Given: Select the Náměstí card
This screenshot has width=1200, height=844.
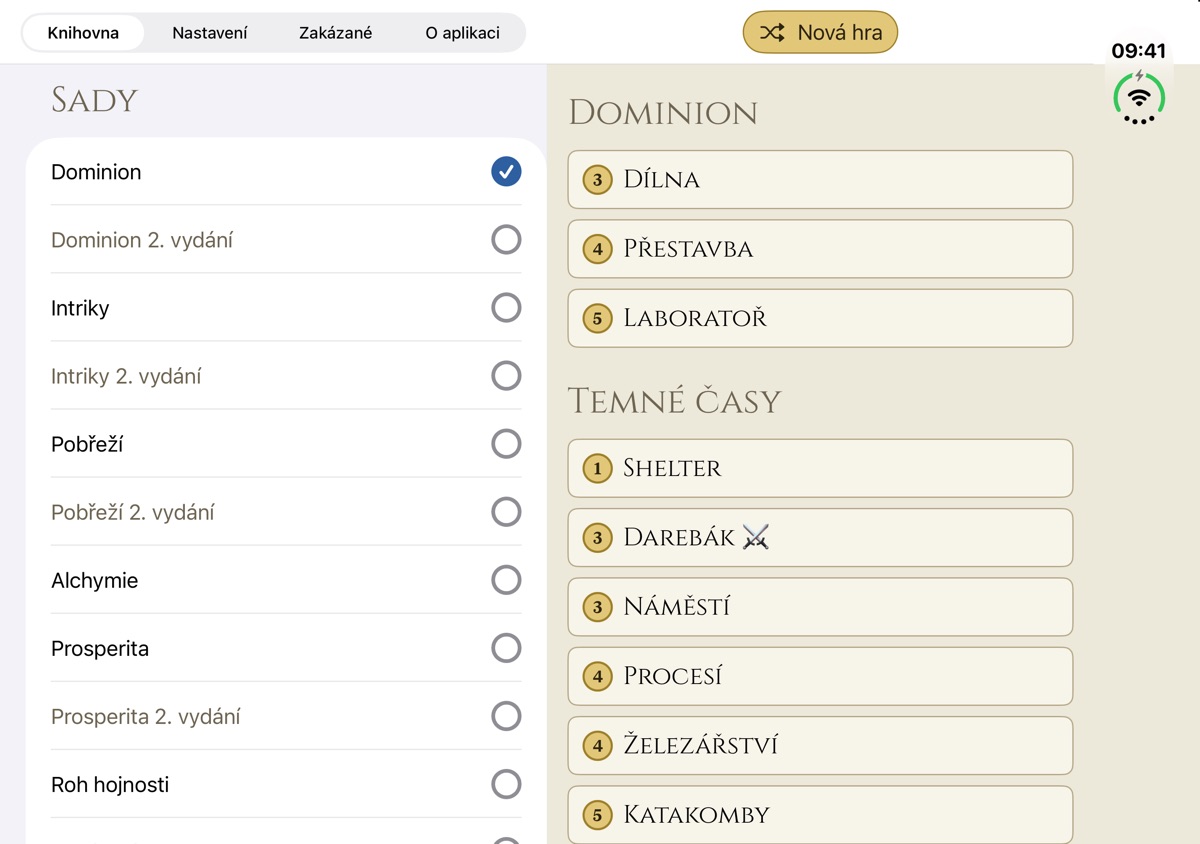Looking at the screenshot, I should pyautogui.click(x=820, y=607).
